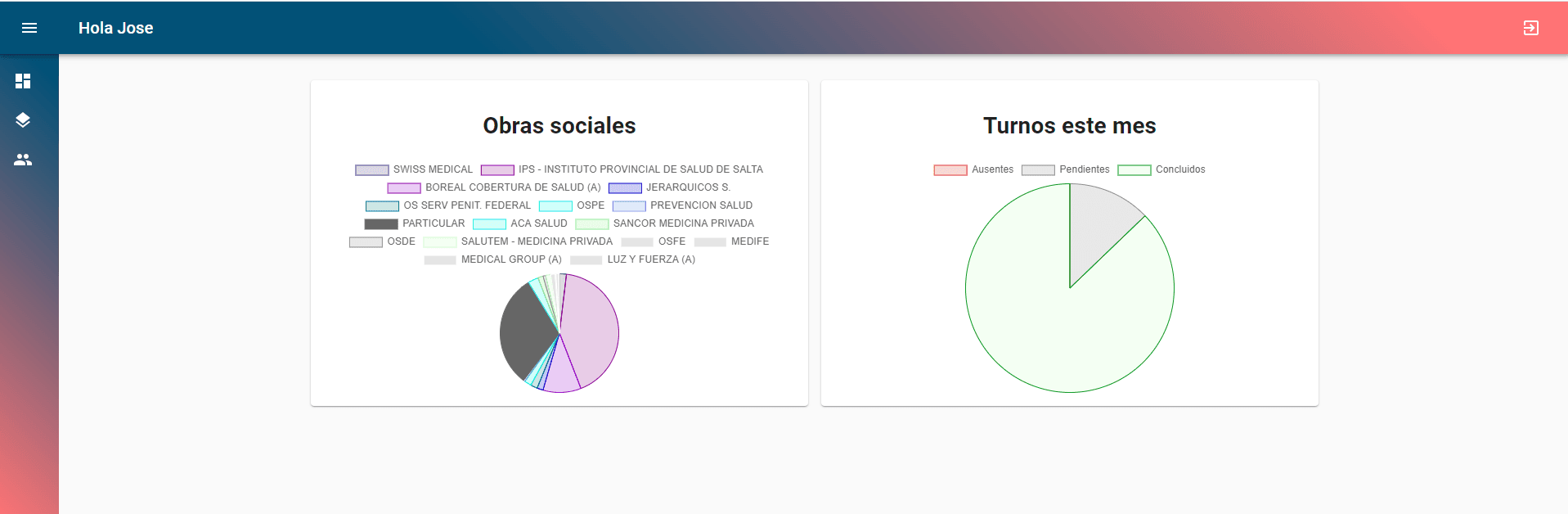Screen dimensions: 1568x514
Task: Toggle PARTICULAR legend item
Action: [415, 223]
